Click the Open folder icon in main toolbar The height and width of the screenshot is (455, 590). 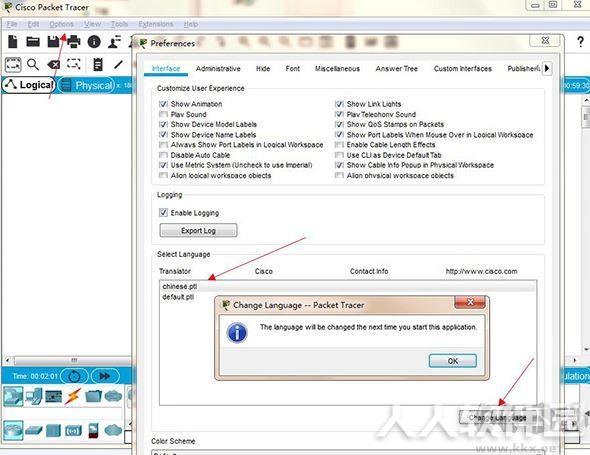(x=33, y=41)
